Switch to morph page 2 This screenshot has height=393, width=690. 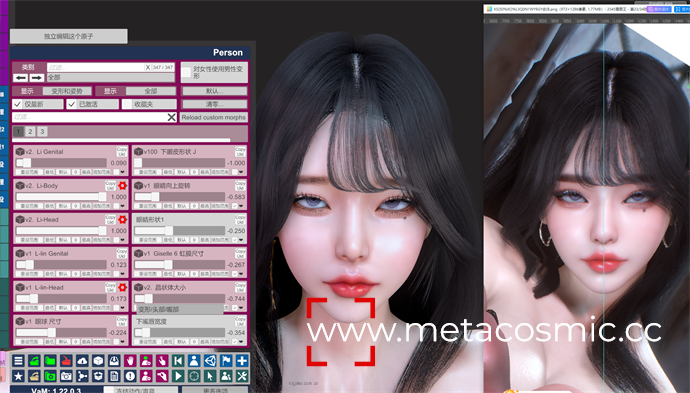pos(30,132)
